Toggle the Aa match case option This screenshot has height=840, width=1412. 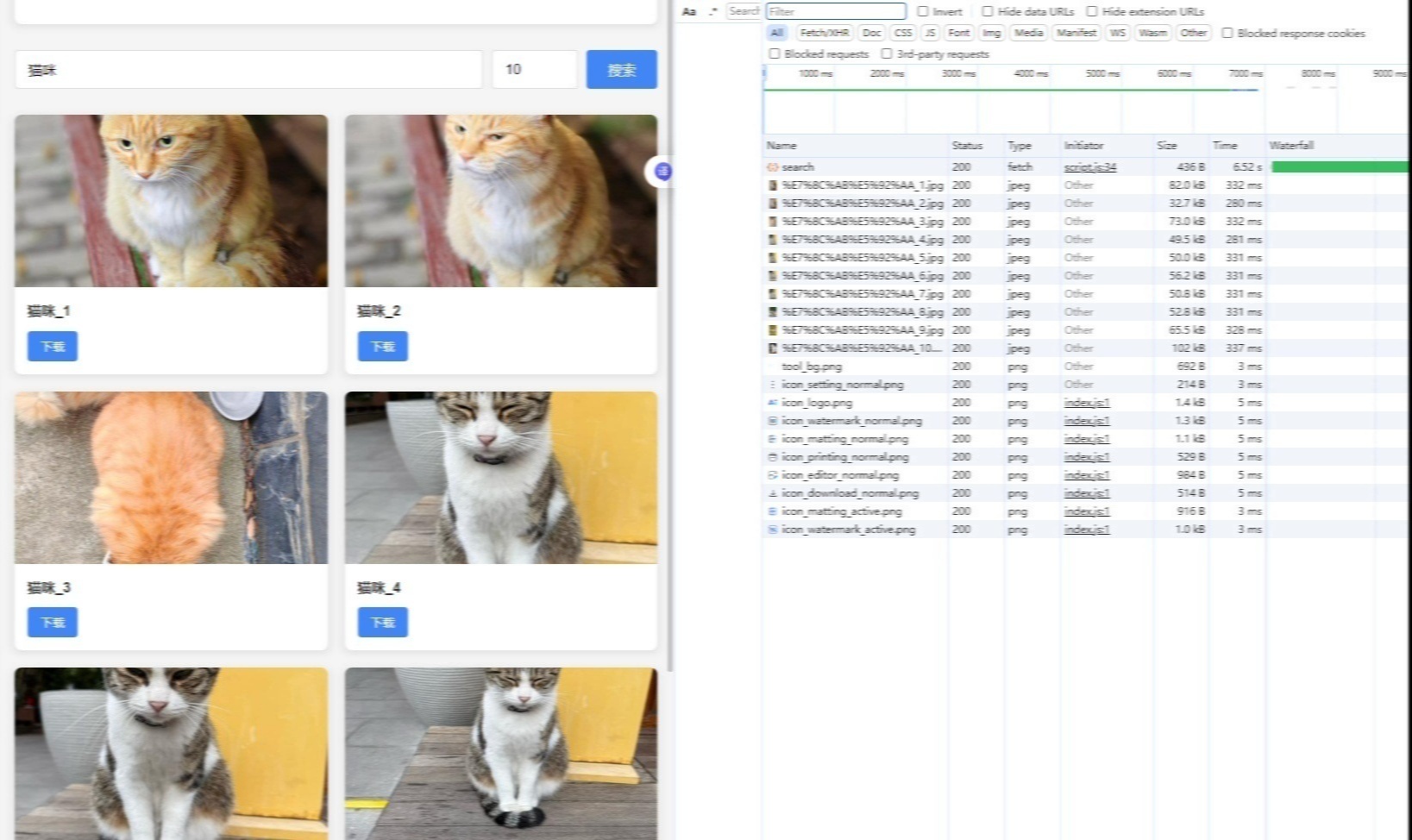click(x=689, y=11)
